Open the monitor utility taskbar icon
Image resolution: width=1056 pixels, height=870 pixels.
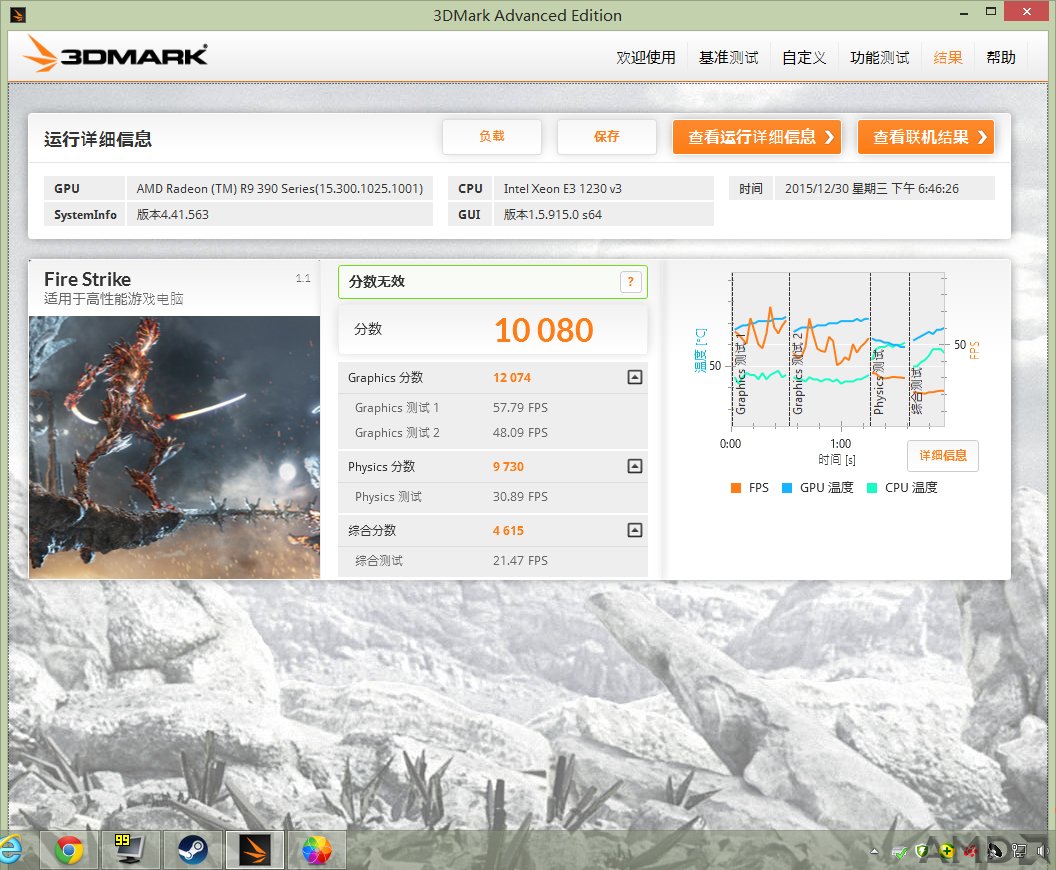tap(131, 850)
